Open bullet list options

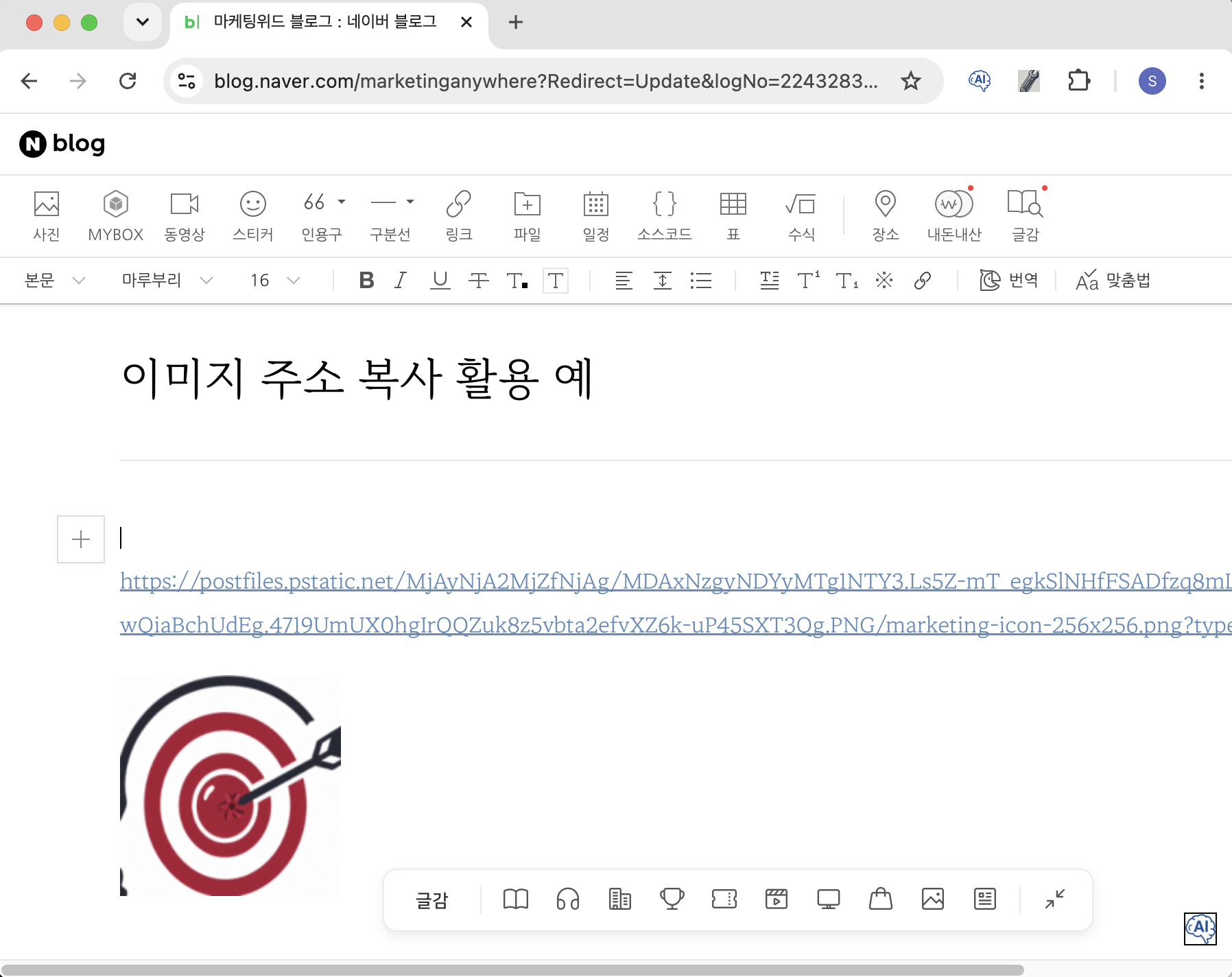tap(700, 280)
